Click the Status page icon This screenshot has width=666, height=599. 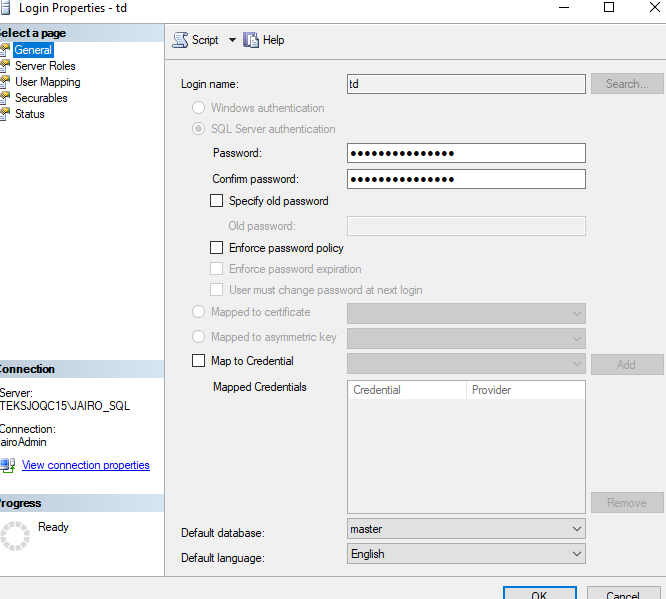[x=5, y=114]
